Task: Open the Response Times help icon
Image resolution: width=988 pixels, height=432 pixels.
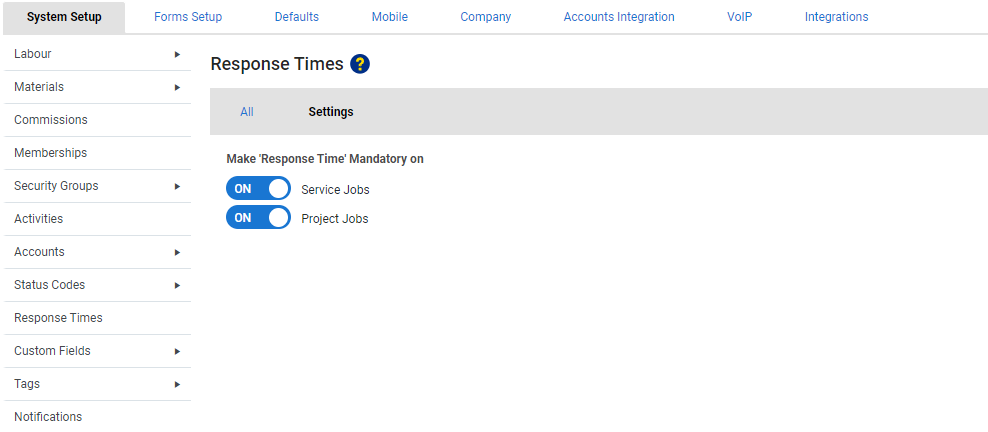Action: (360, 64)
